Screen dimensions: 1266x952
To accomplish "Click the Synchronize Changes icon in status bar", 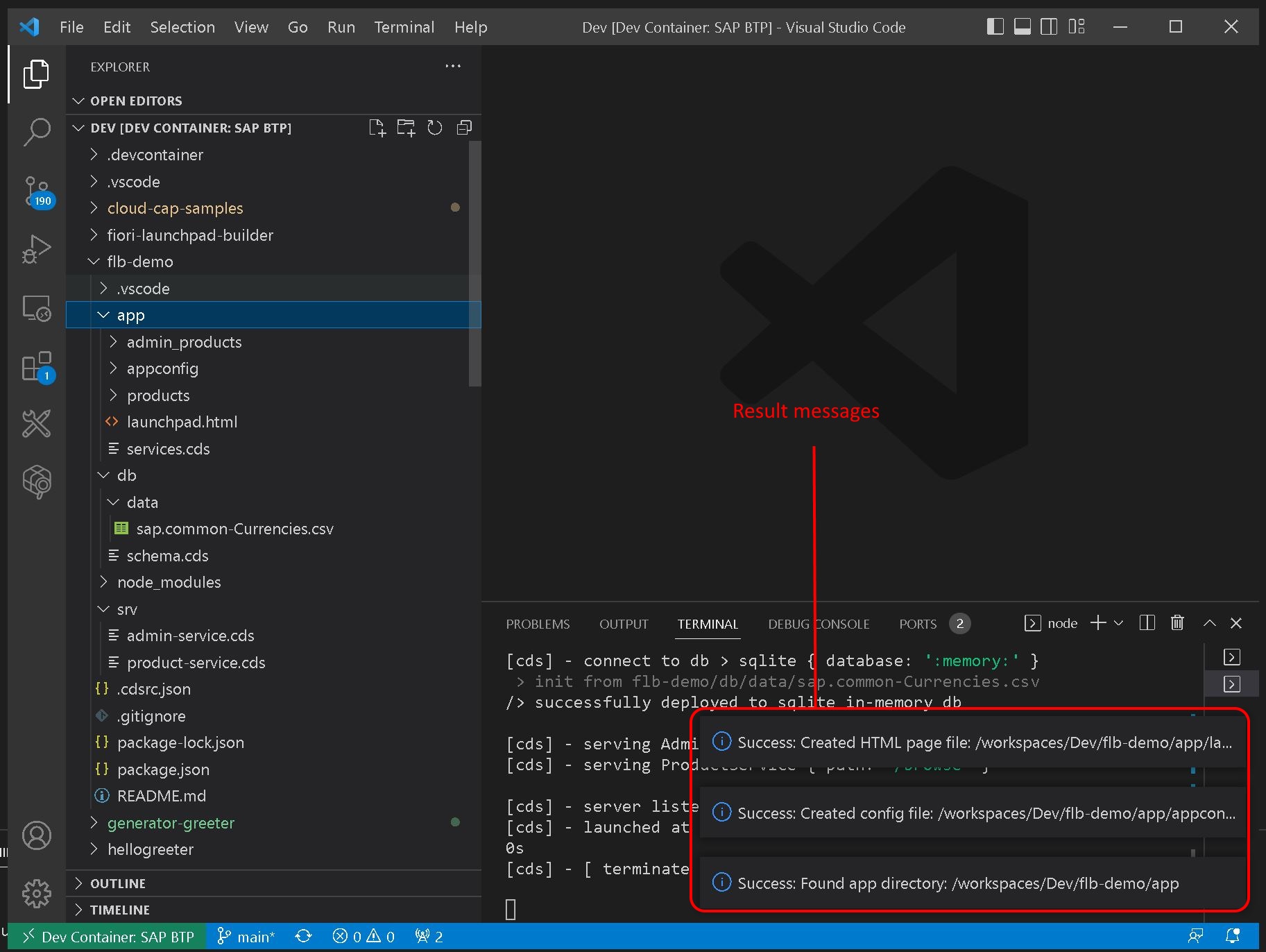I will pos(303,937).
